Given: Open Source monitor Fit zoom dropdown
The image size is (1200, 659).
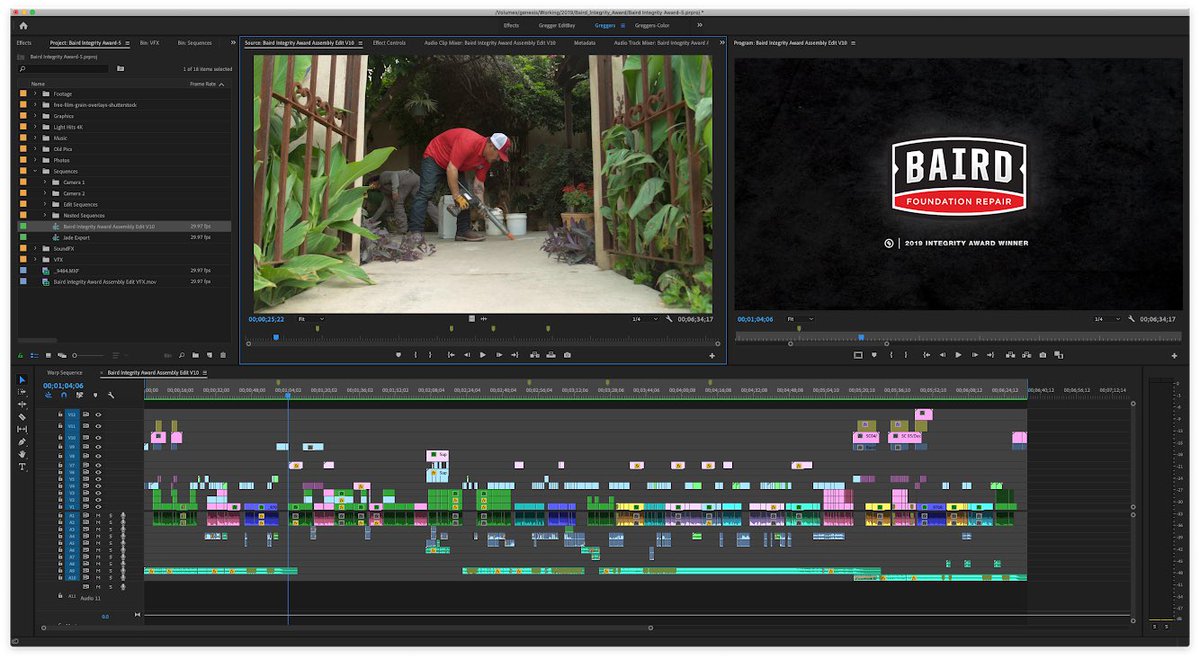Looking at the screenshot, I should tap(311, 319).
